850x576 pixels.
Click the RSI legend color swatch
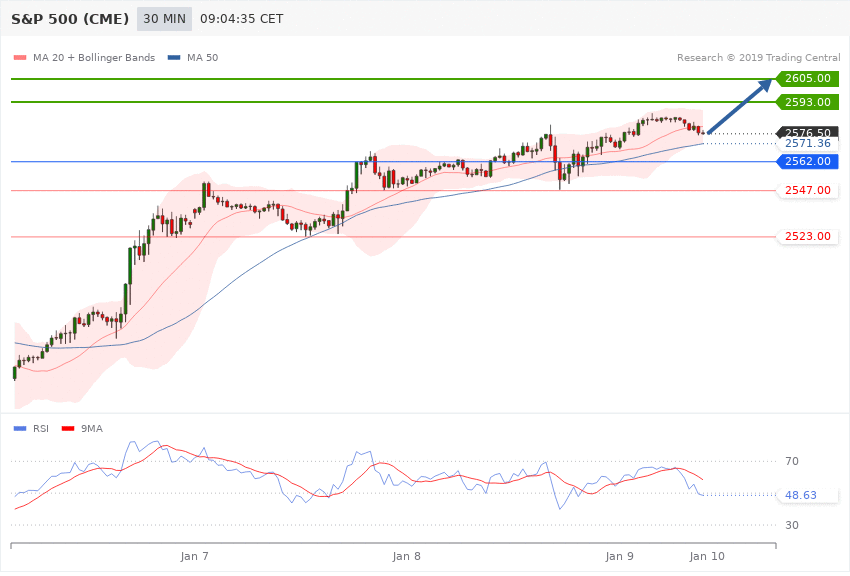pyautogui.click(x=20, y=429)
